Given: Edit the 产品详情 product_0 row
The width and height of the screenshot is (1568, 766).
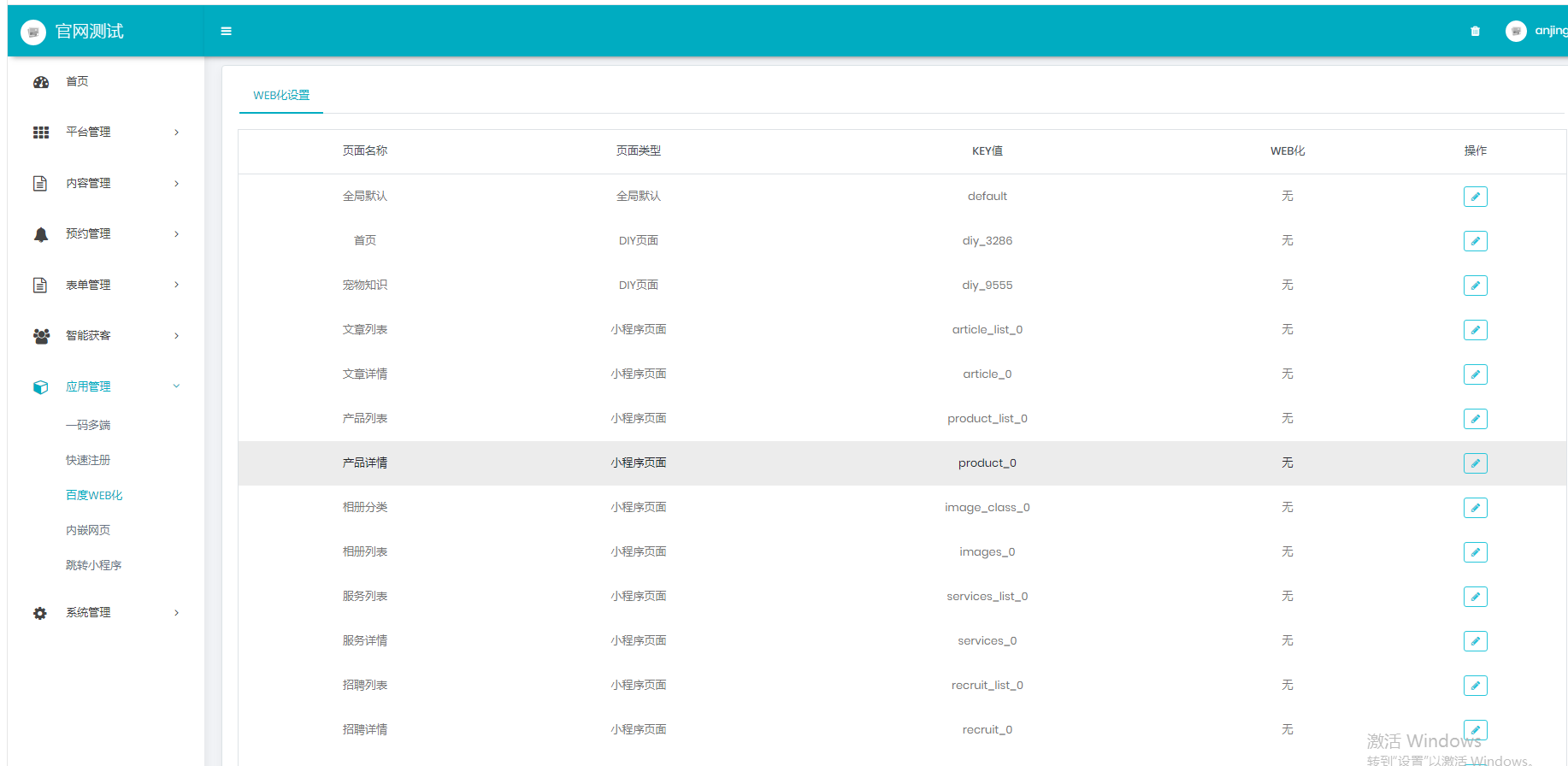Looking at the screenshot, I should coord(1475,463).
